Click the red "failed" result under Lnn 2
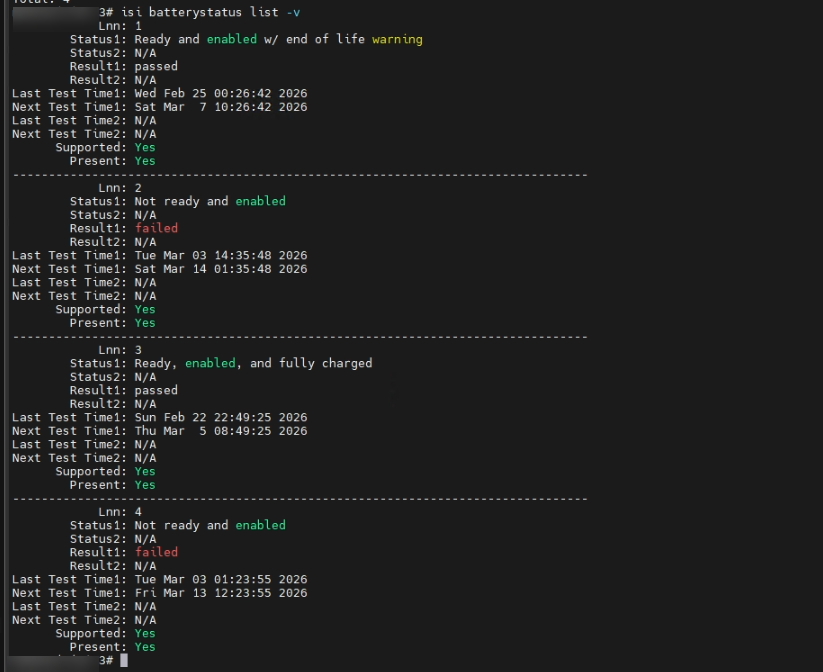This screenshot has height=672, width=823. pos(156,228)
